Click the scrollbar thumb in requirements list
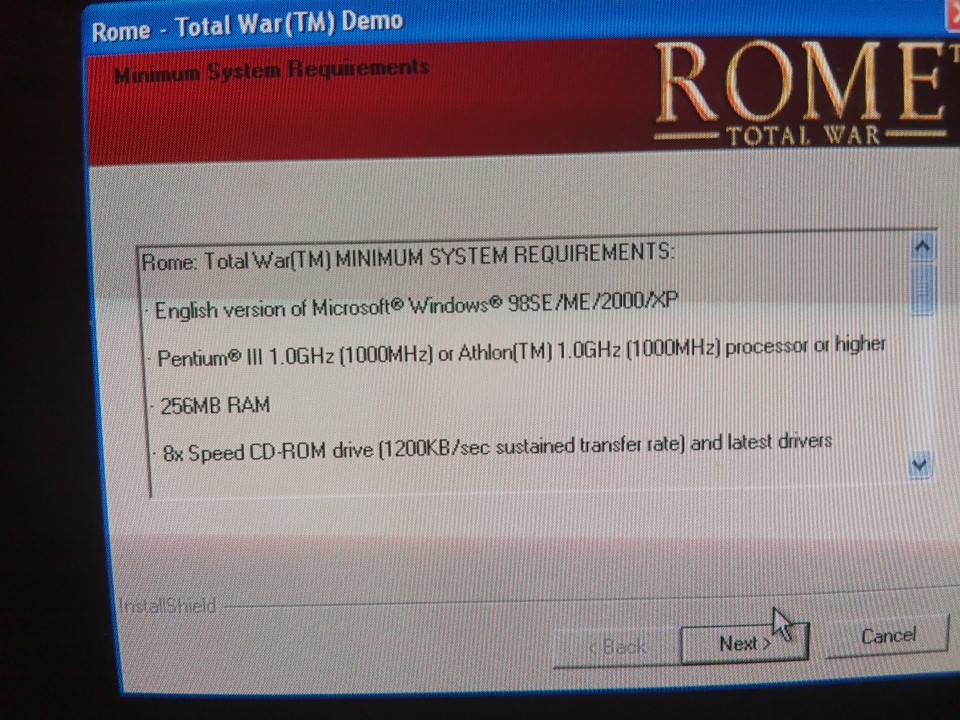 (x=923, y=288)
